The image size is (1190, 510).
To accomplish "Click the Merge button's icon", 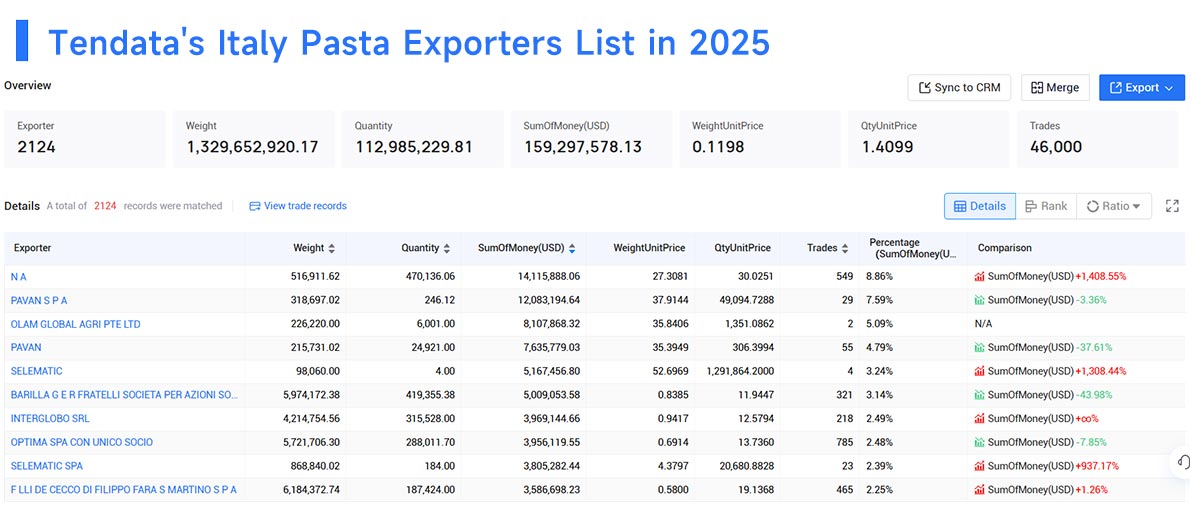I will click(1037, 87).
